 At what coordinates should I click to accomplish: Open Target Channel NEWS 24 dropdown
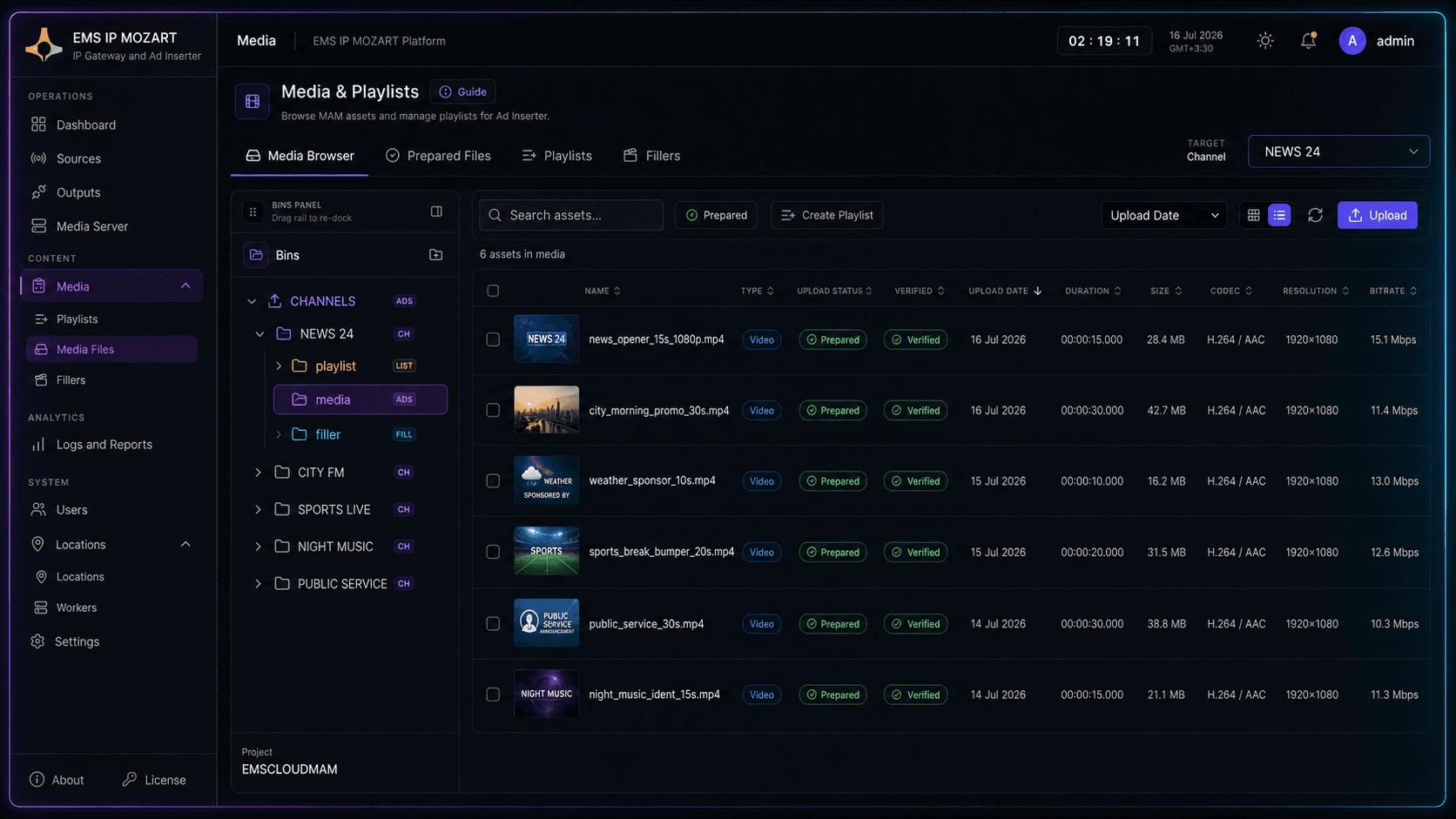(x=1338, y=151)
